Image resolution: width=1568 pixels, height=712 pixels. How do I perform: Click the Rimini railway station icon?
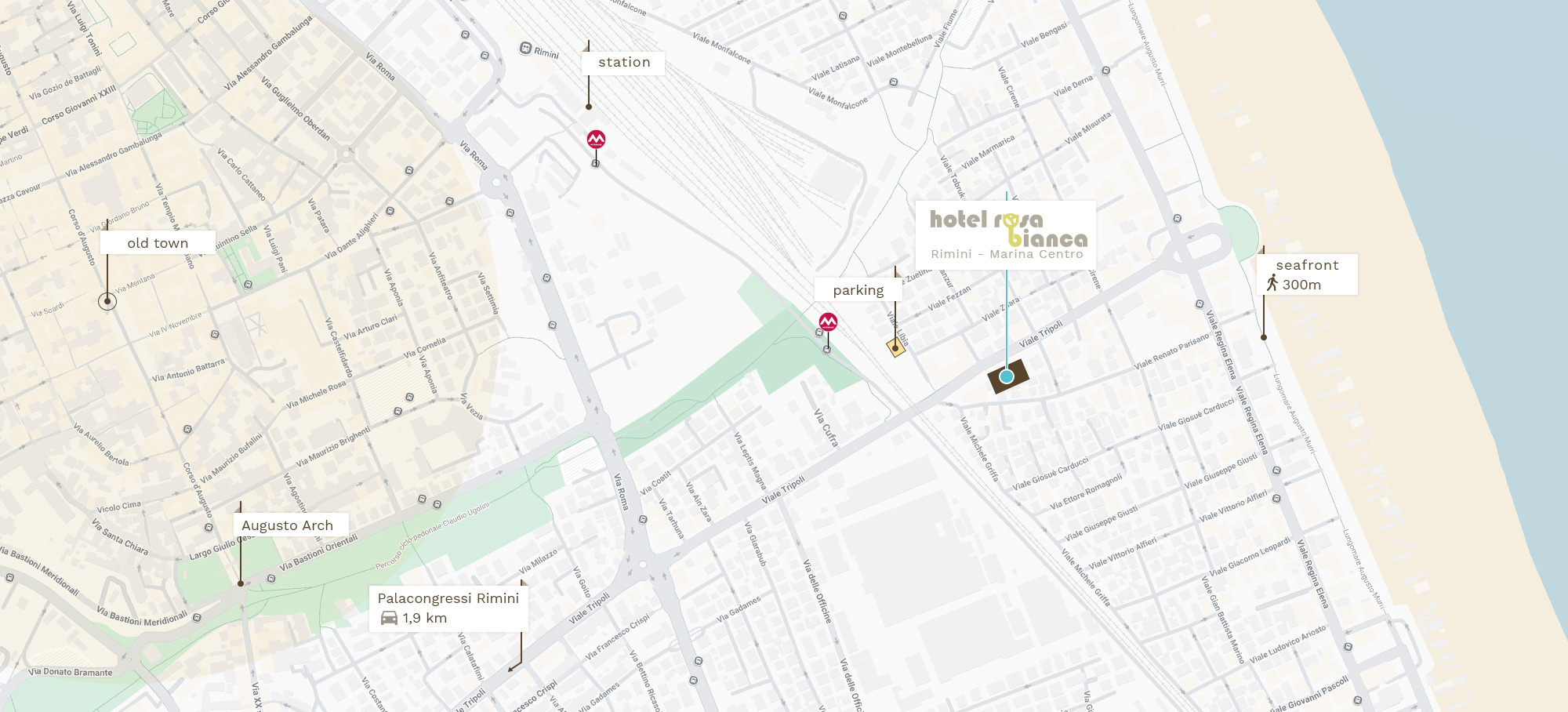point(525,48)
